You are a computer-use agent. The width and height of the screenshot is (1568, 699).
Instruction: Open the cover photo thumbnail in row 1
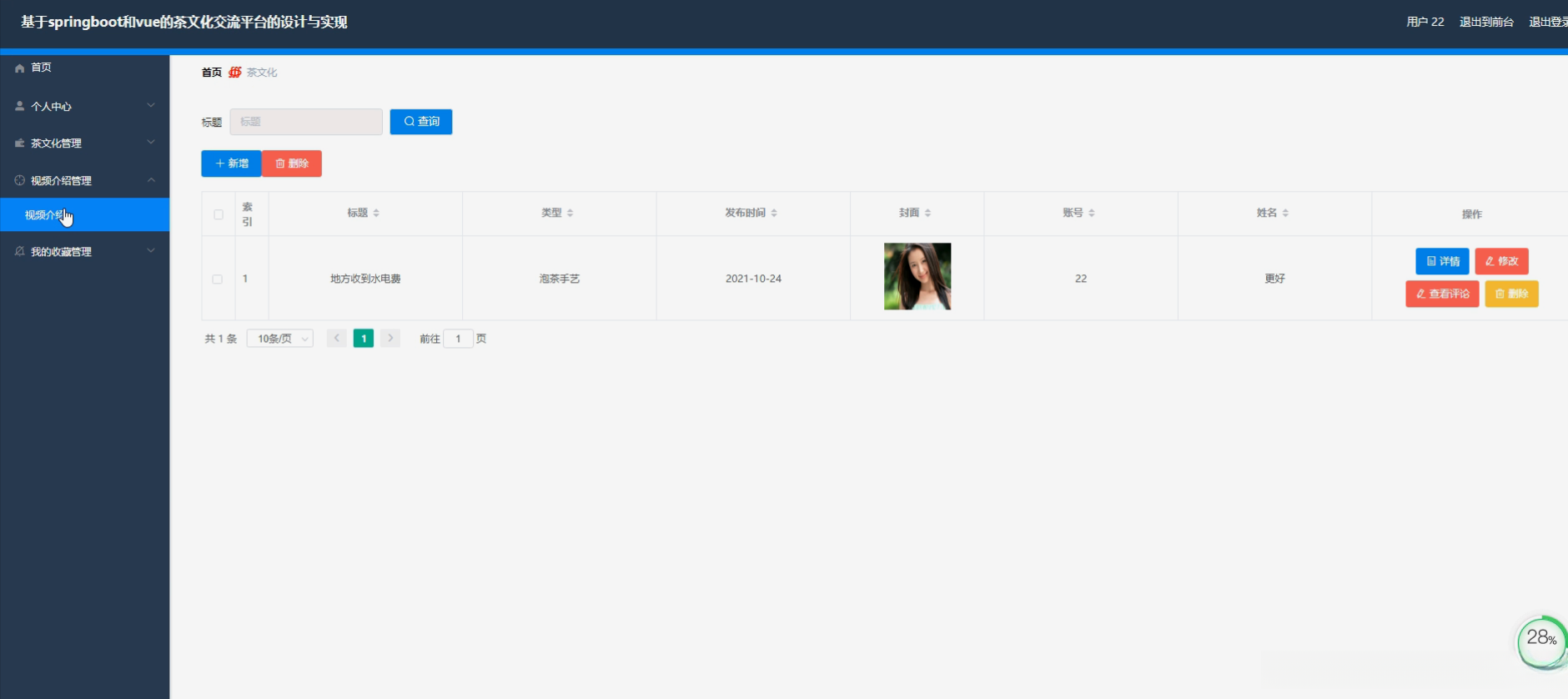pyautogui.click(x=917, y=276)
